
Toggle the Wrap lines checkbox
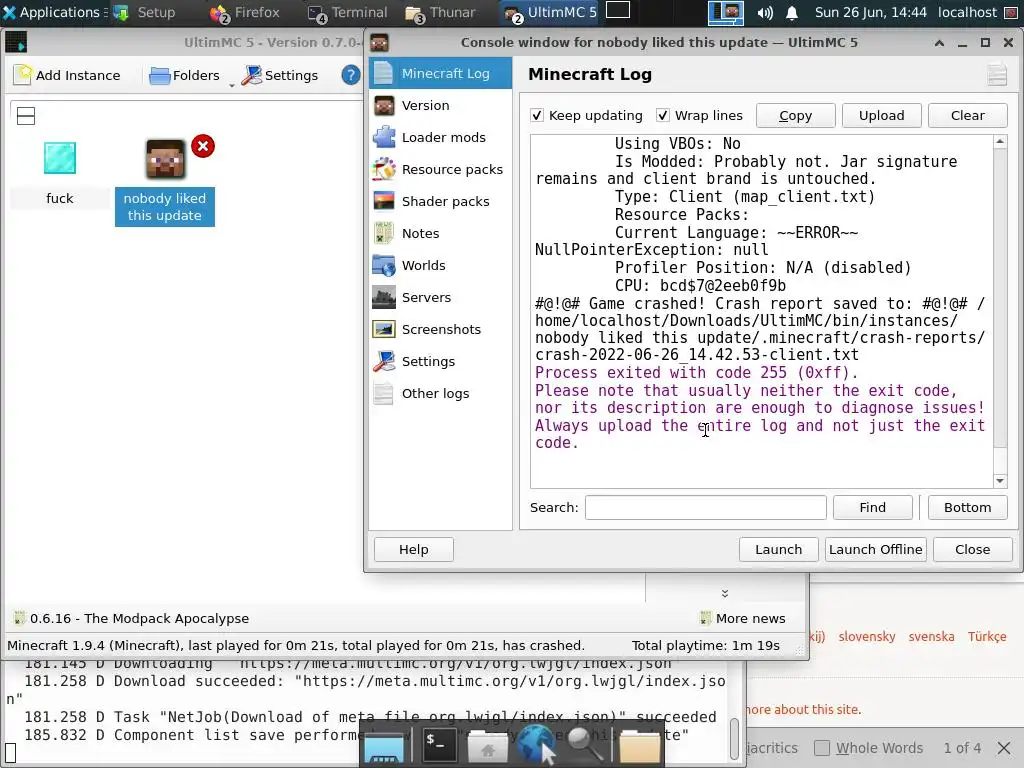pyautogui.click(x=663, y=116)
